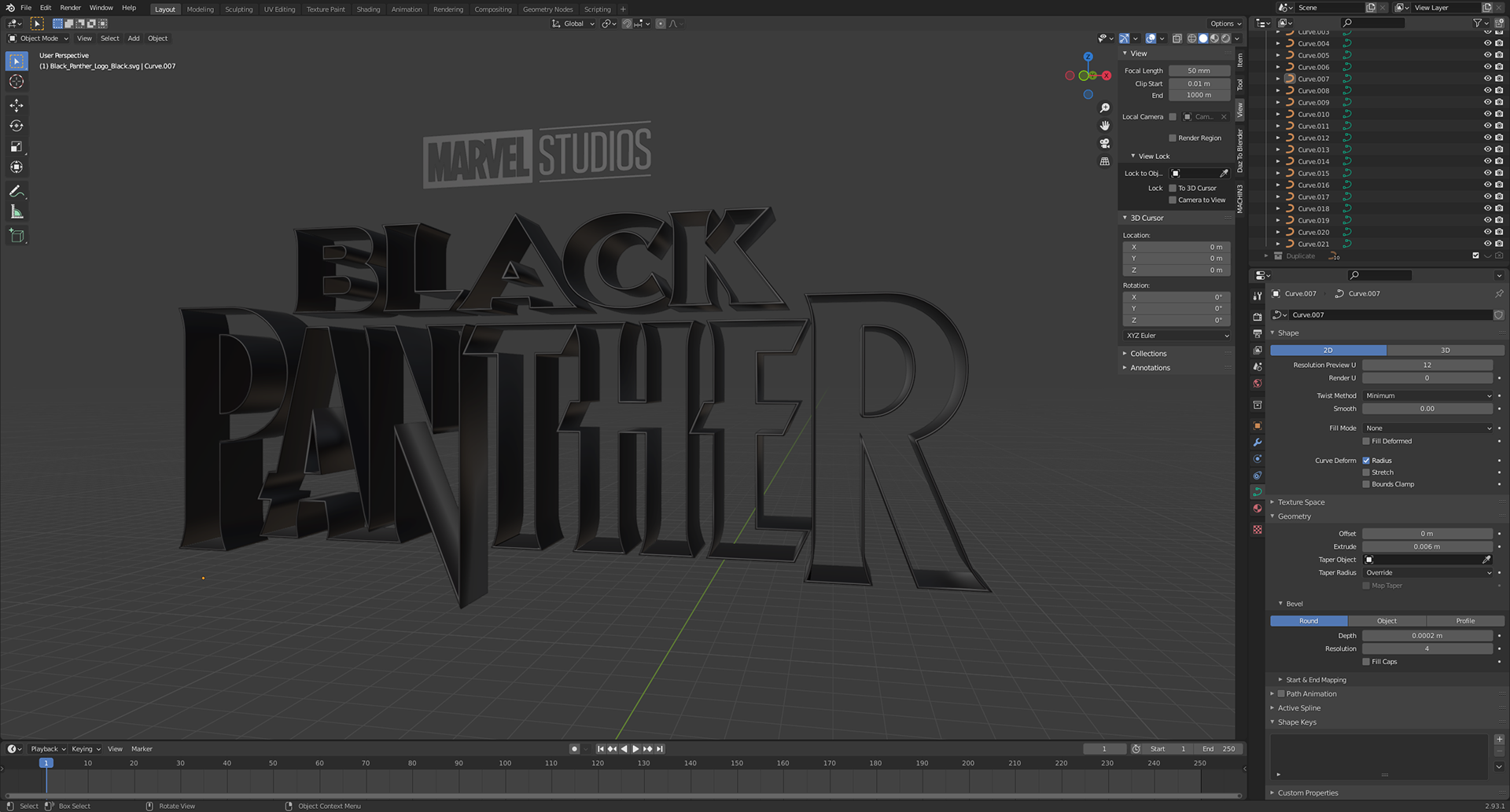Open the Twist Method dropdown
Image resolution: width=1510 pixels, height=812 pixels.
(x=1427, y=396)
